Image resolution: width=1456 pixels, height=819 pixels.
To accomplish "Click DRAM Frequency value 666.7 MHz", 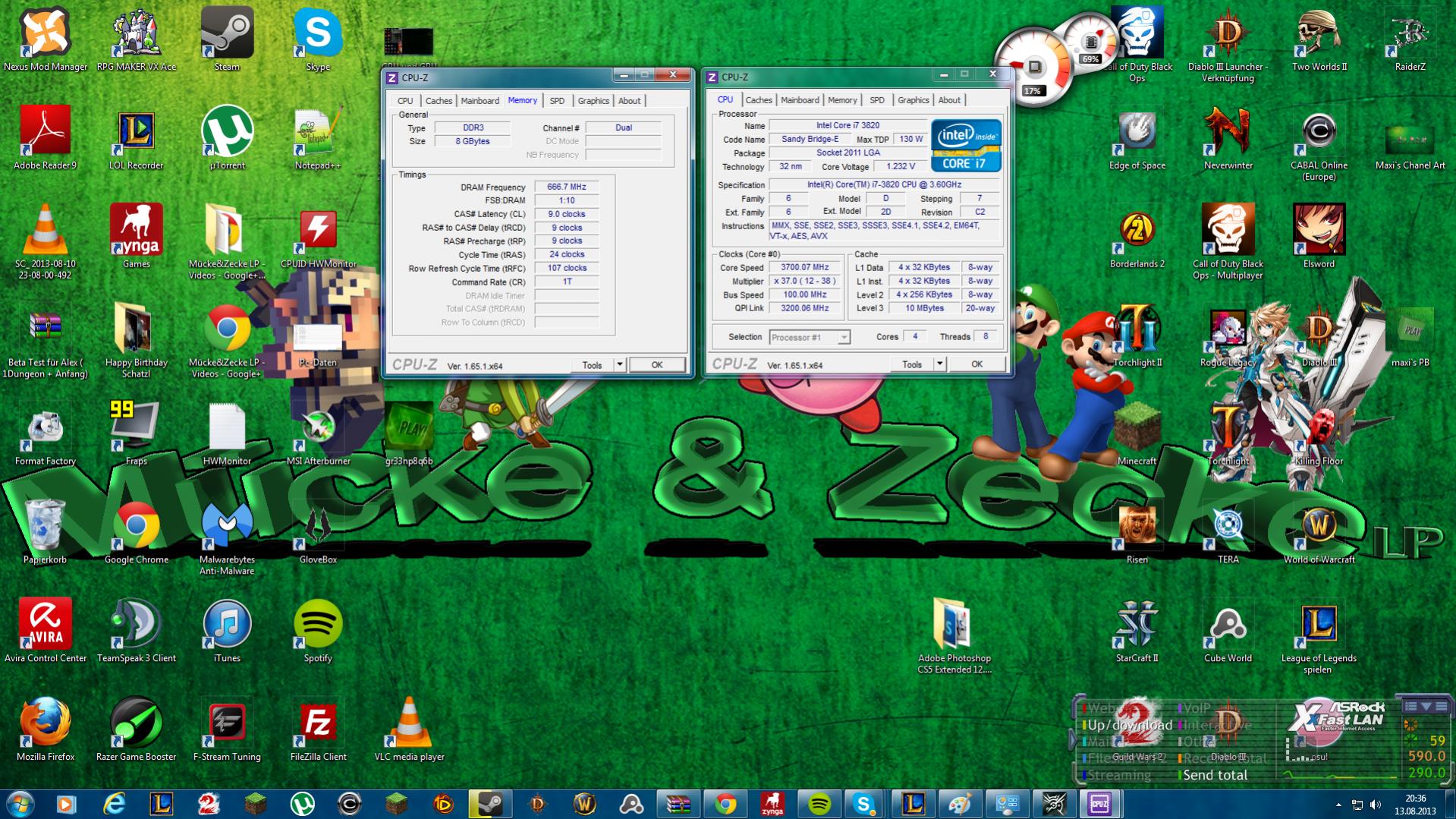I will 567,187.
